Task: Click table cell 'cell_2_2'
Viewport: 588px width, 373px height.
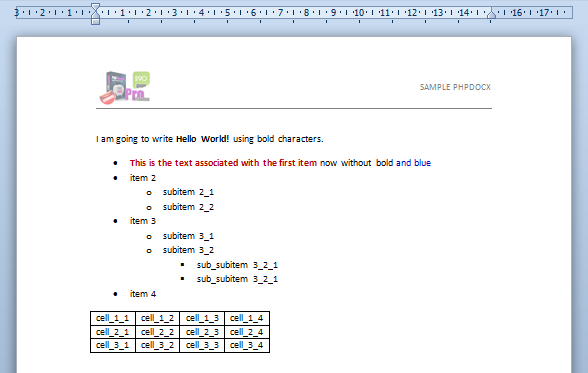Action: 158,332
